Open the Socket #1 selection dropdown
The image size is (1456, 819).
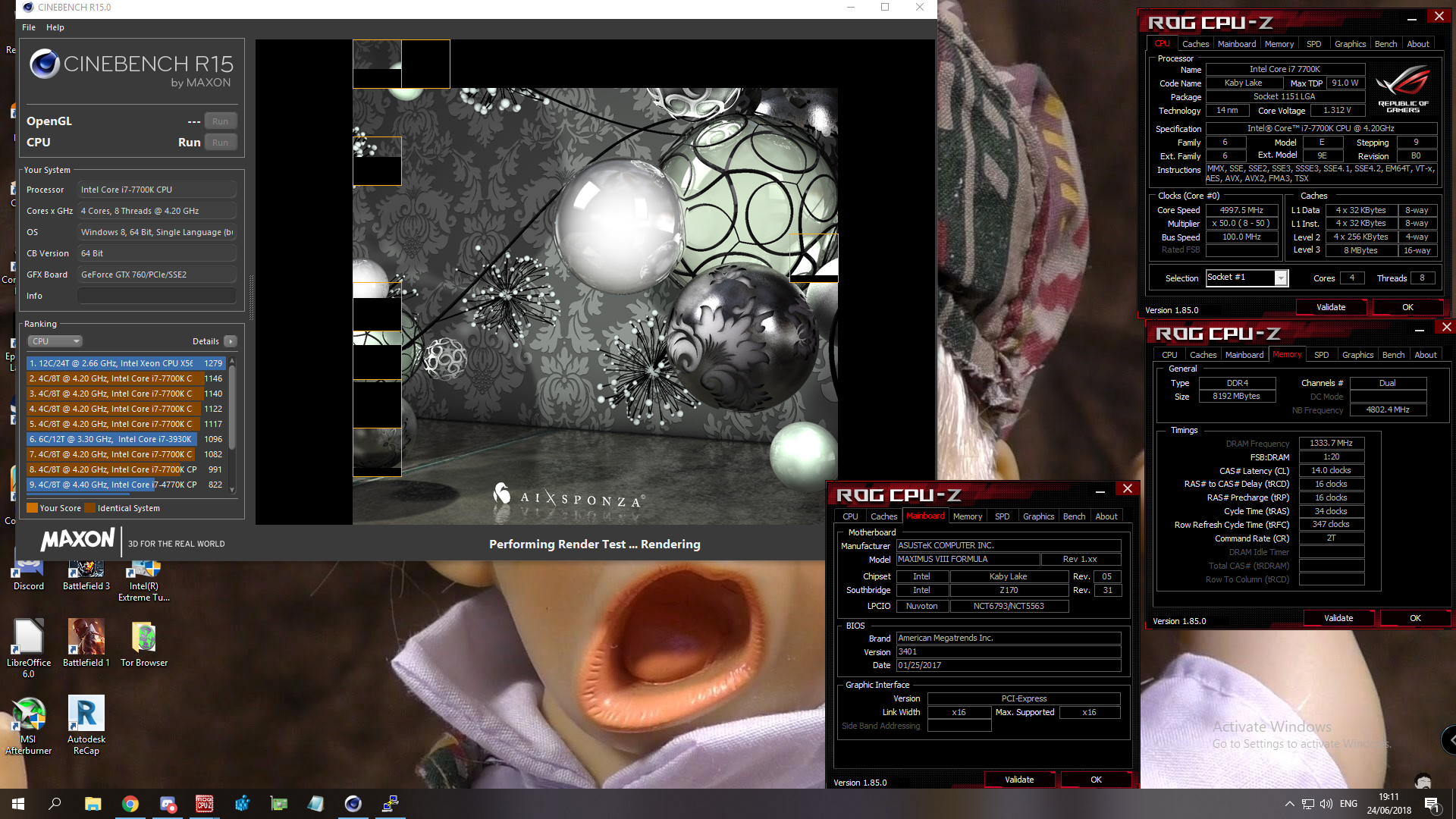[x=1247, y=278]
